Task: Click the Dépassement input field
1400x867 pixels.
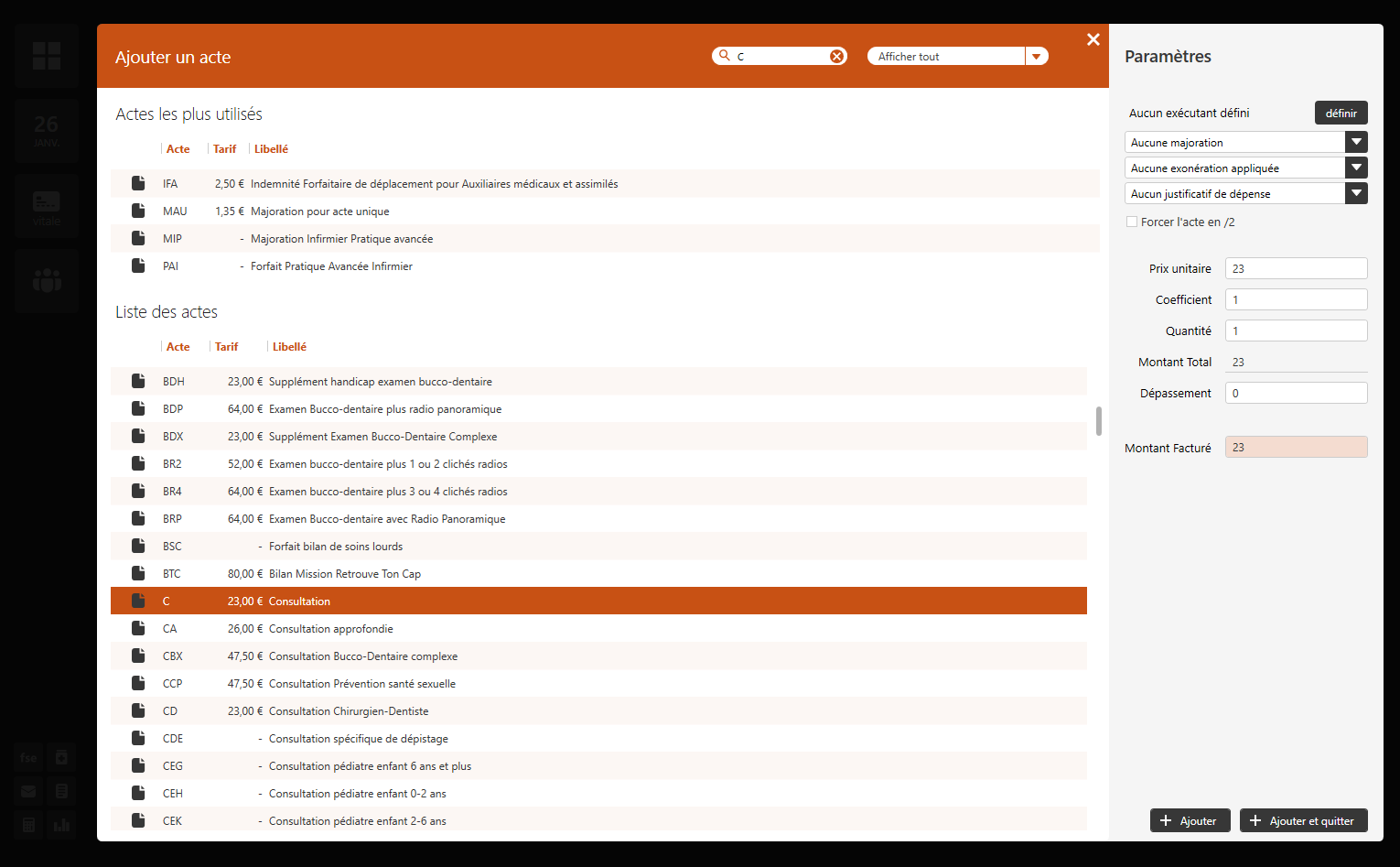Action: (x=1296, y=393)
